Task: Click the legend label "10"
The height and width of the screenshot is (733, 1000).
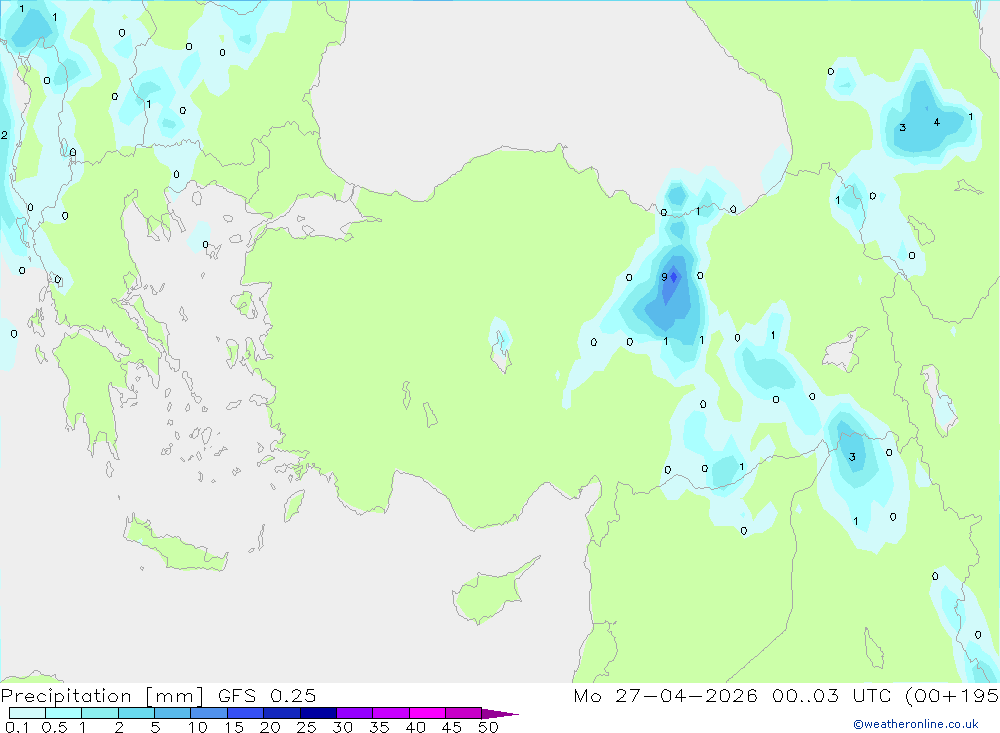Action: (198, 727)
